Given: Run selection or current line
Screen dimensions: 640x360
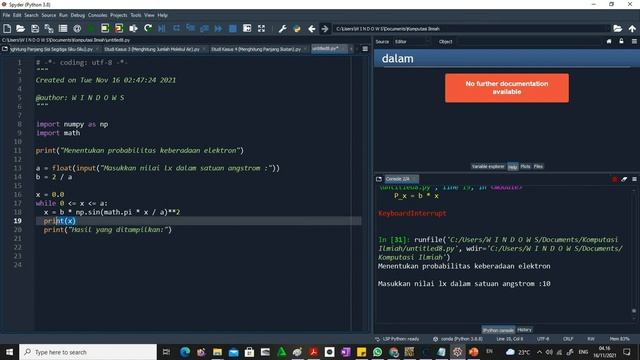Looking at the screenshot, I should coord(133,29).
